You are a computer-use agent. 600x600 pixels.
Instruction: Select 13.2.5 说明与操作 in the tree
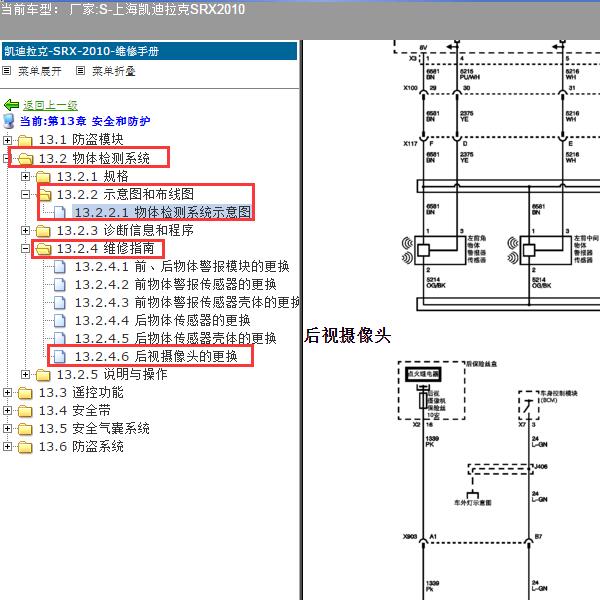tap(112, 374)
